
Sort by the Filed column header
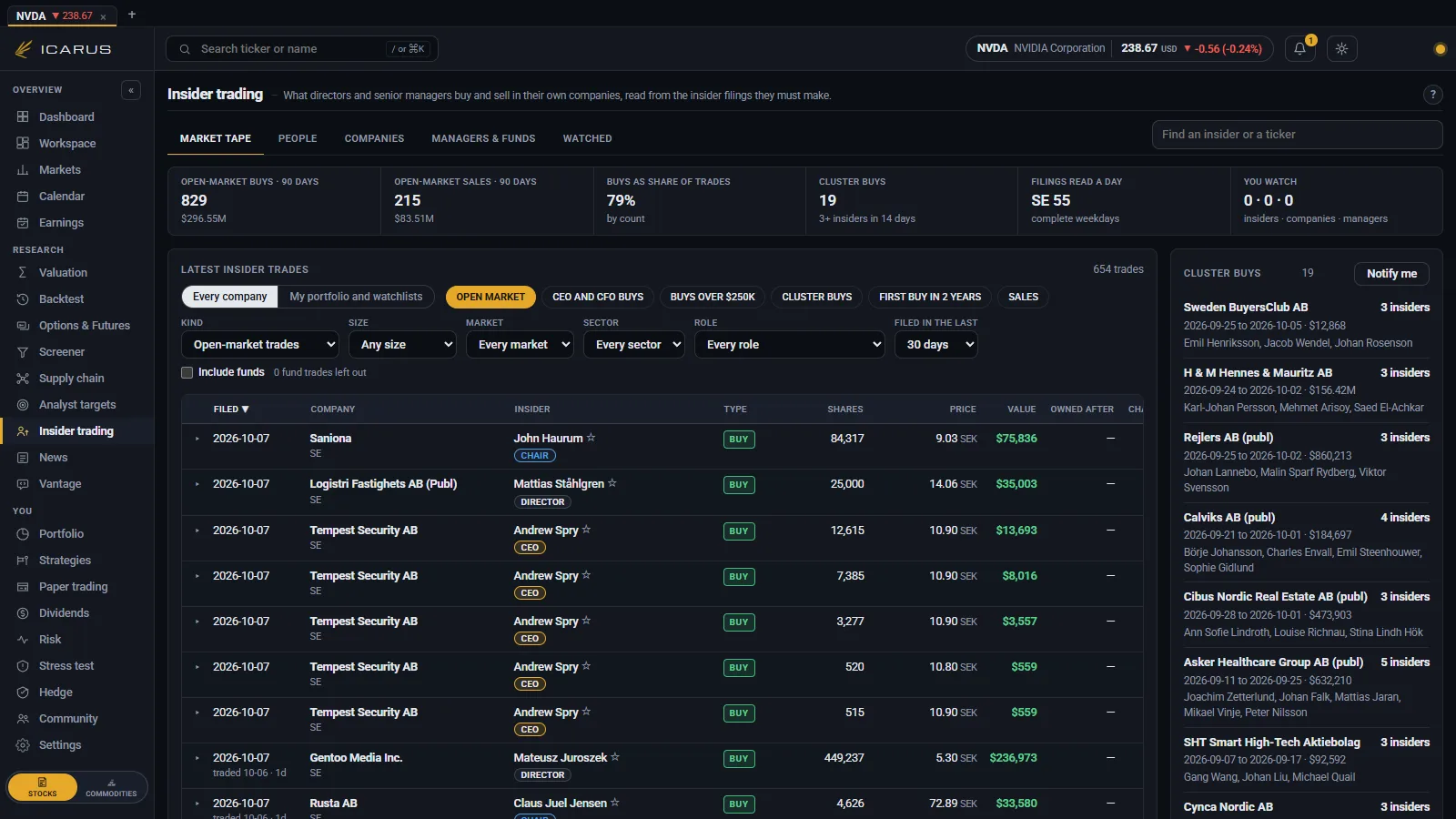(231, 409)
